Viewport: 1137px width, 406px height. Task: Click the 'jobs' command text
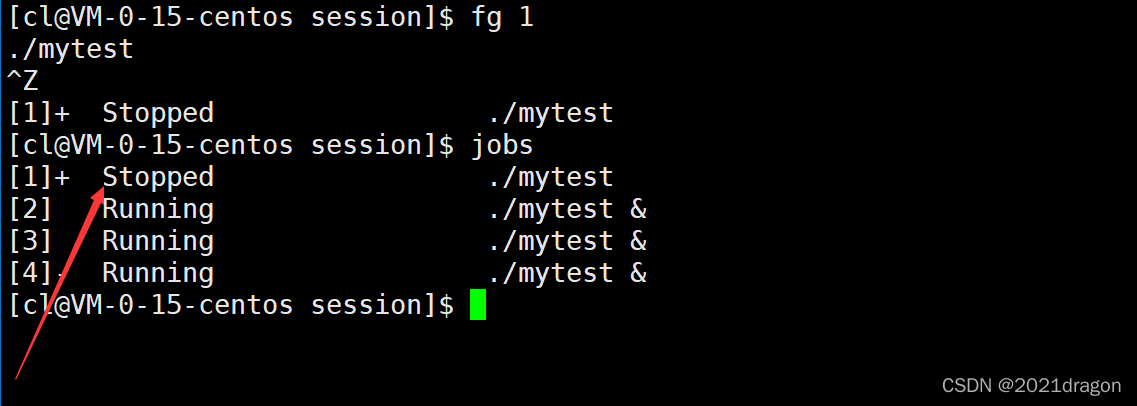pyautogui.click(x=503, y=146)
